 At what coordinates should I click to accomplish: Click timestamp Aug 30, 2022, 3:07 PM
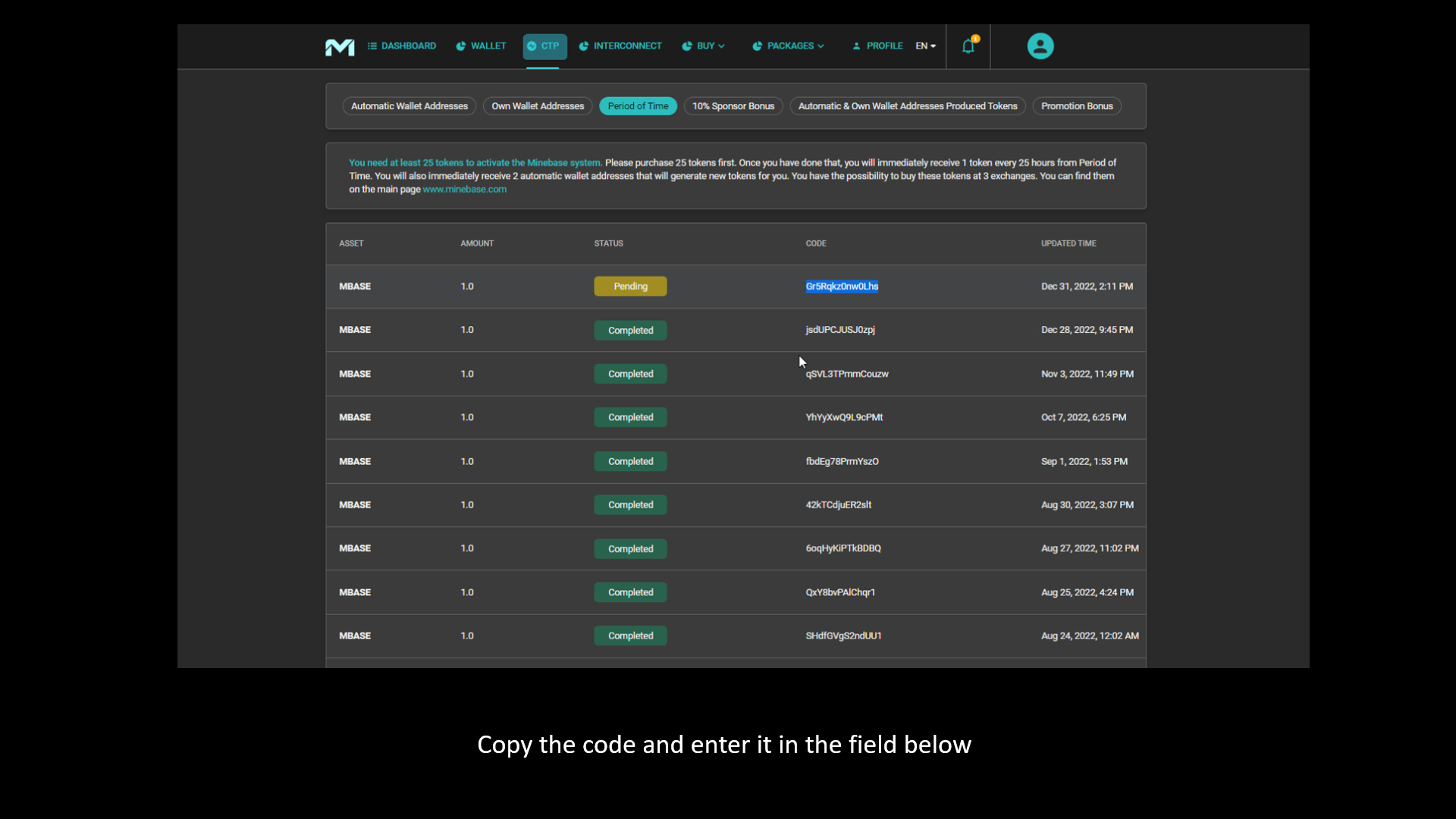pyautogui.click(x=1087, y=504)
